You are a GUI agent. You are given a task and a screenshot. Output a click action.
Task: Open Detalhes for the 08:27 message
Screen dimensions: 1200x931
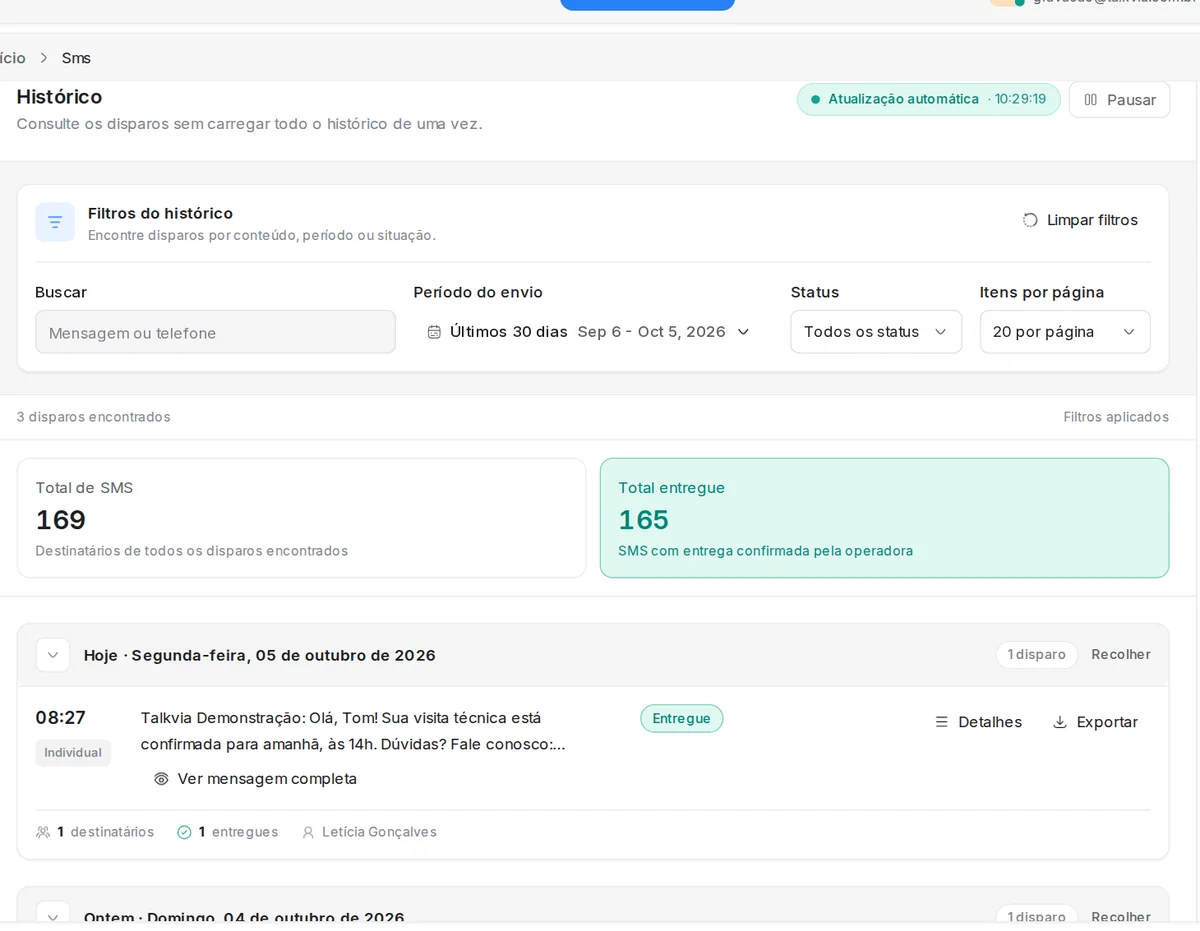[978, 722]
